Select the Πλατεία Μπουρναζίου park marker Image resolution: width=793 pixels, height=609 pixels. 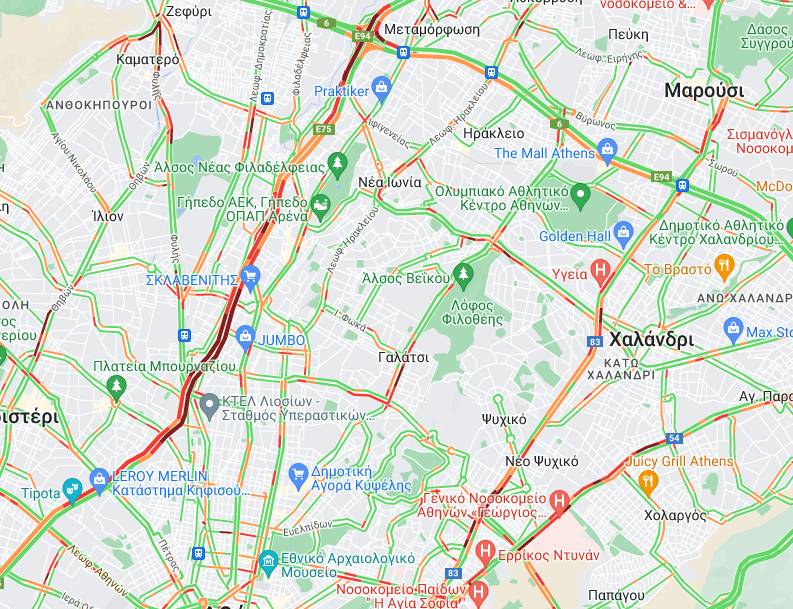116,388
